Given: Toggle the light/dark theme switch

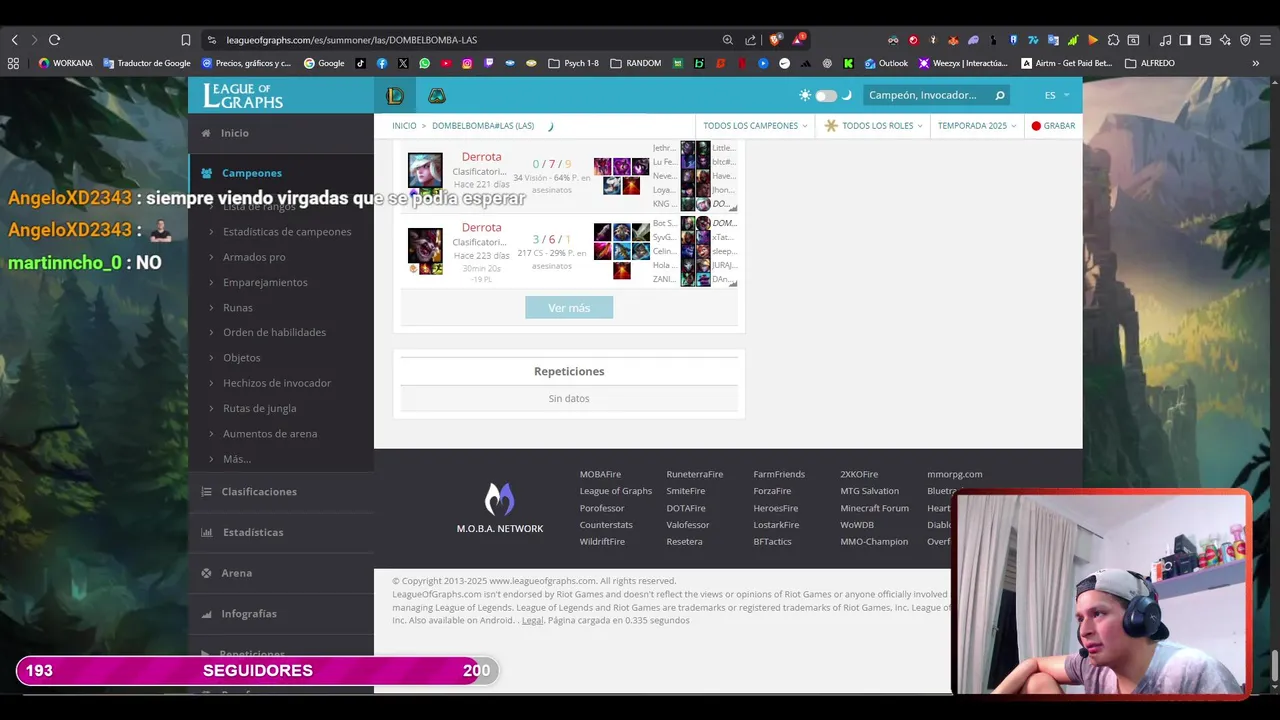Looking at the screenshot, I should pyautogui.click(x=826, y=96).
